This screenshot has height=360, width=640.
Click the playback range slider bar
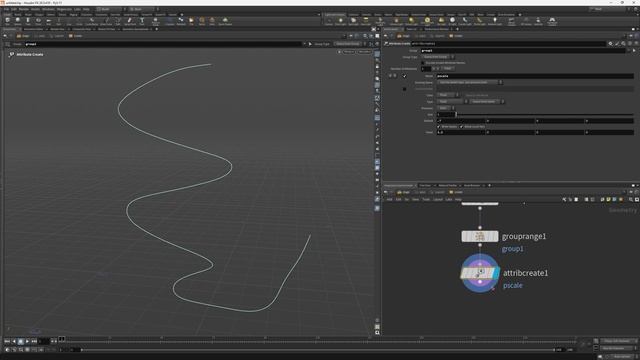pyautogui.click(x=318, y=350)
